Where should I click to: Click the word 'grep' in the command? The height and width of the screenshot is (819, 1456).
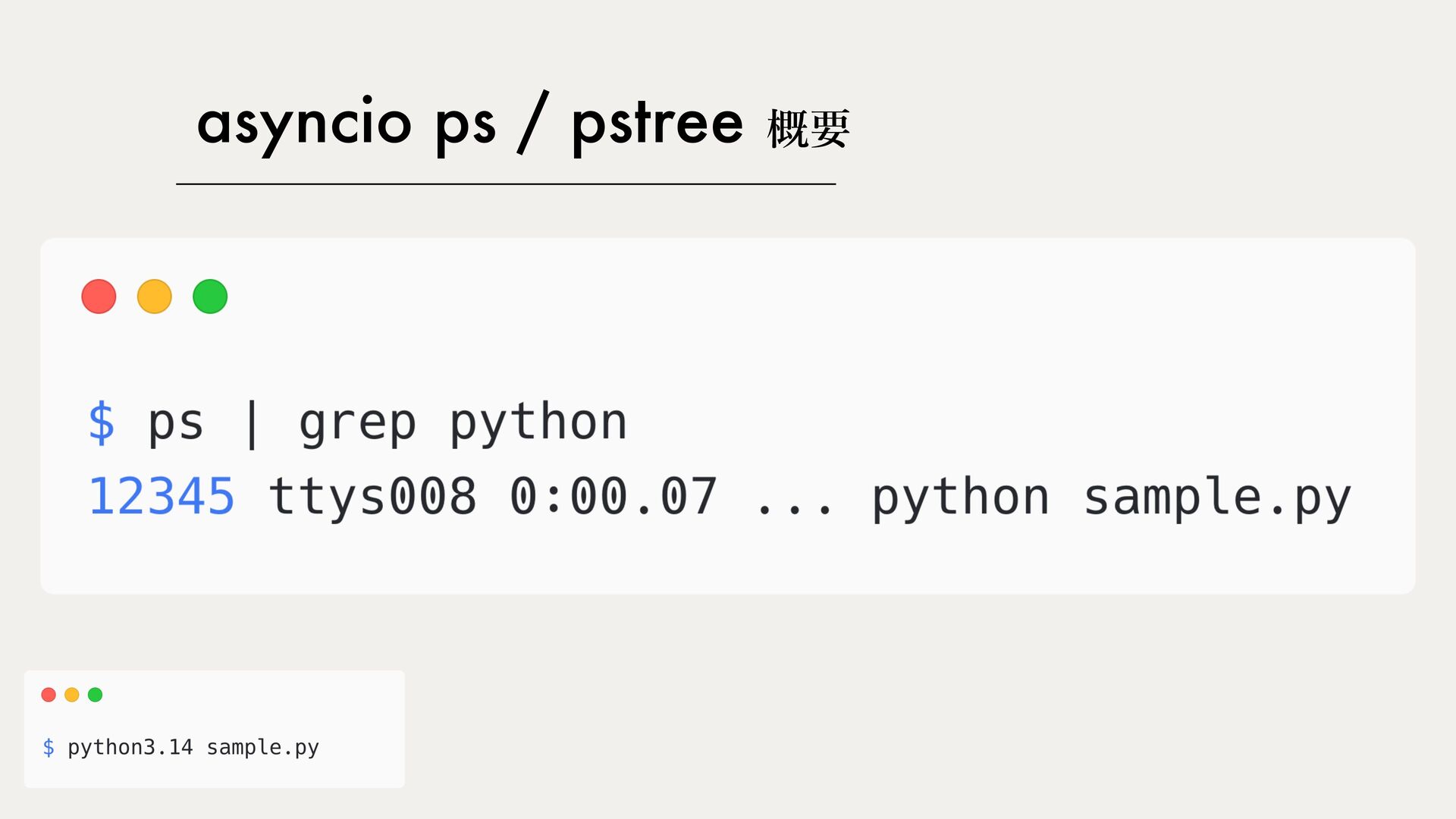(357, 425)
